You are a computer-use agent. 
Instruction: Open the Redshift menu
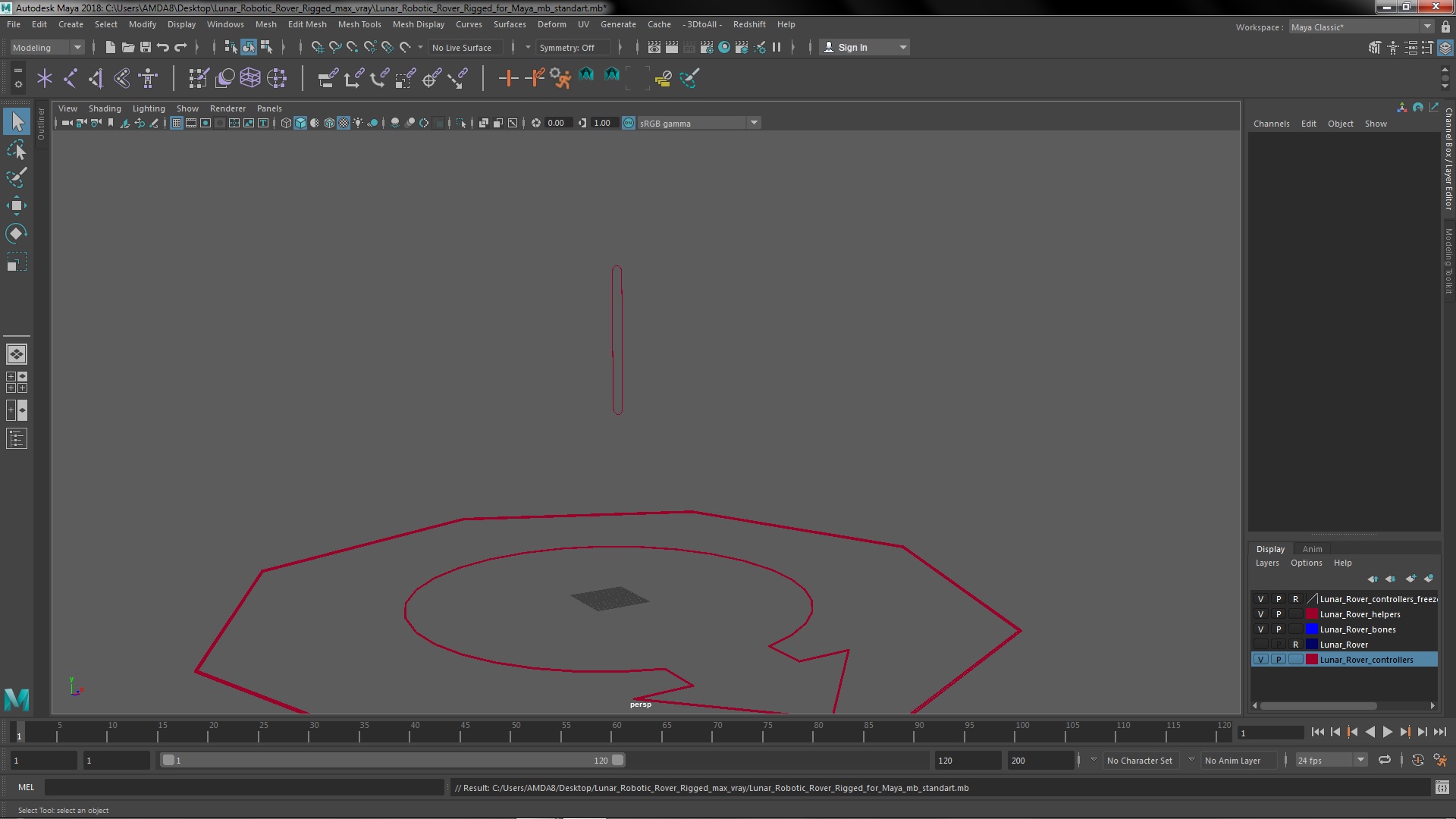(x=748, y=24)
